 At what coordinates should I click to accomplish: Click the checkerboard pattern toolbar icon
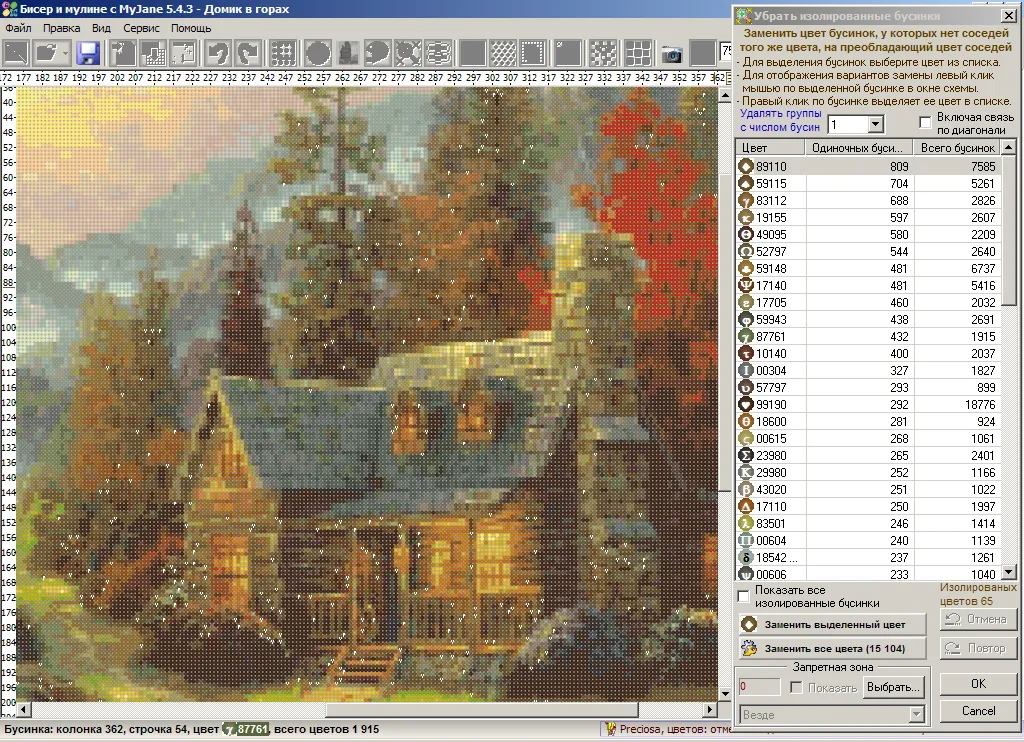(x=603, y=53)
